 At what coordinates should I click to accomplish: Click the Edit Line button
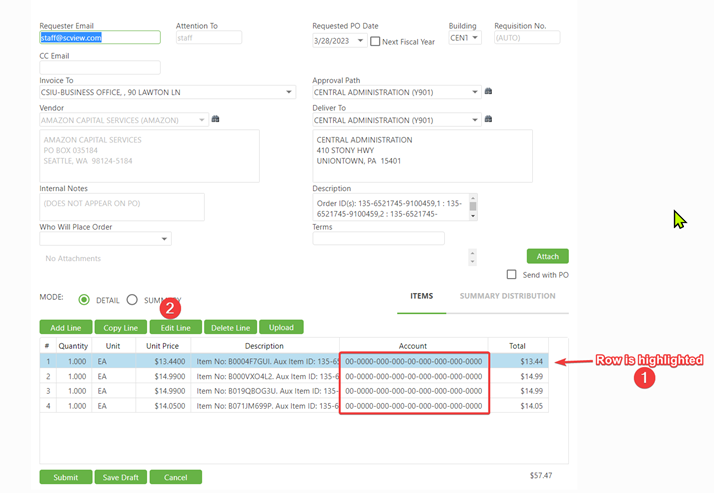tap(175, 327)
